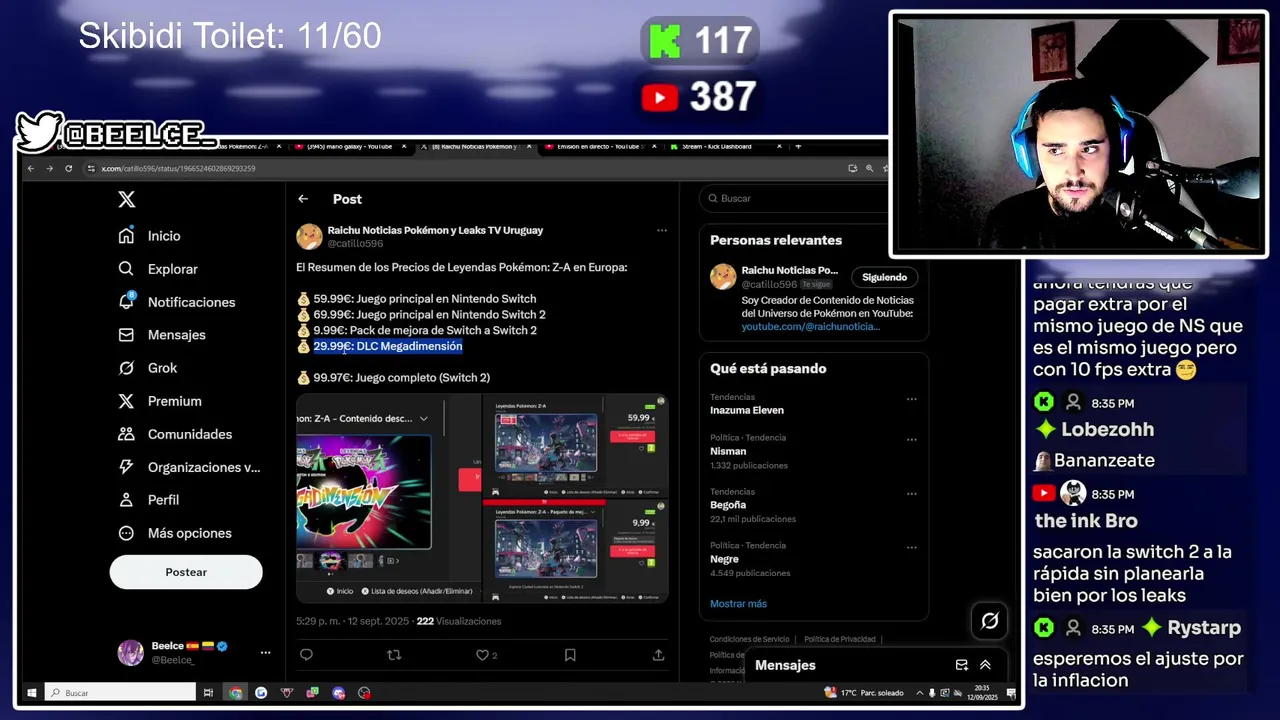
Task: Switch to Stream Kick Dashboard tab
Action: [x=725, y=146]
